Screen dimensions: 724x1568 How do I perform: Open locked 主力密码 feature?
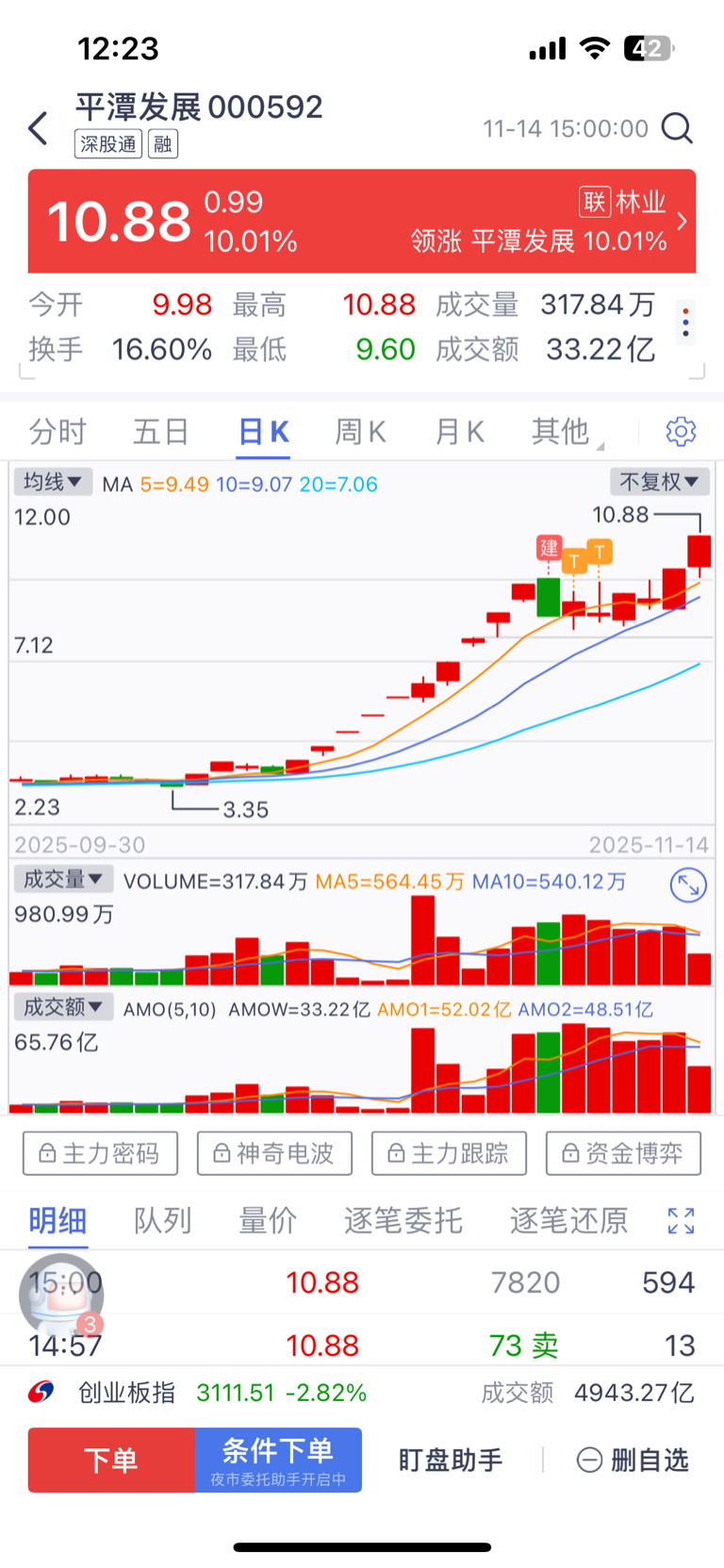tap(100, 1153)
